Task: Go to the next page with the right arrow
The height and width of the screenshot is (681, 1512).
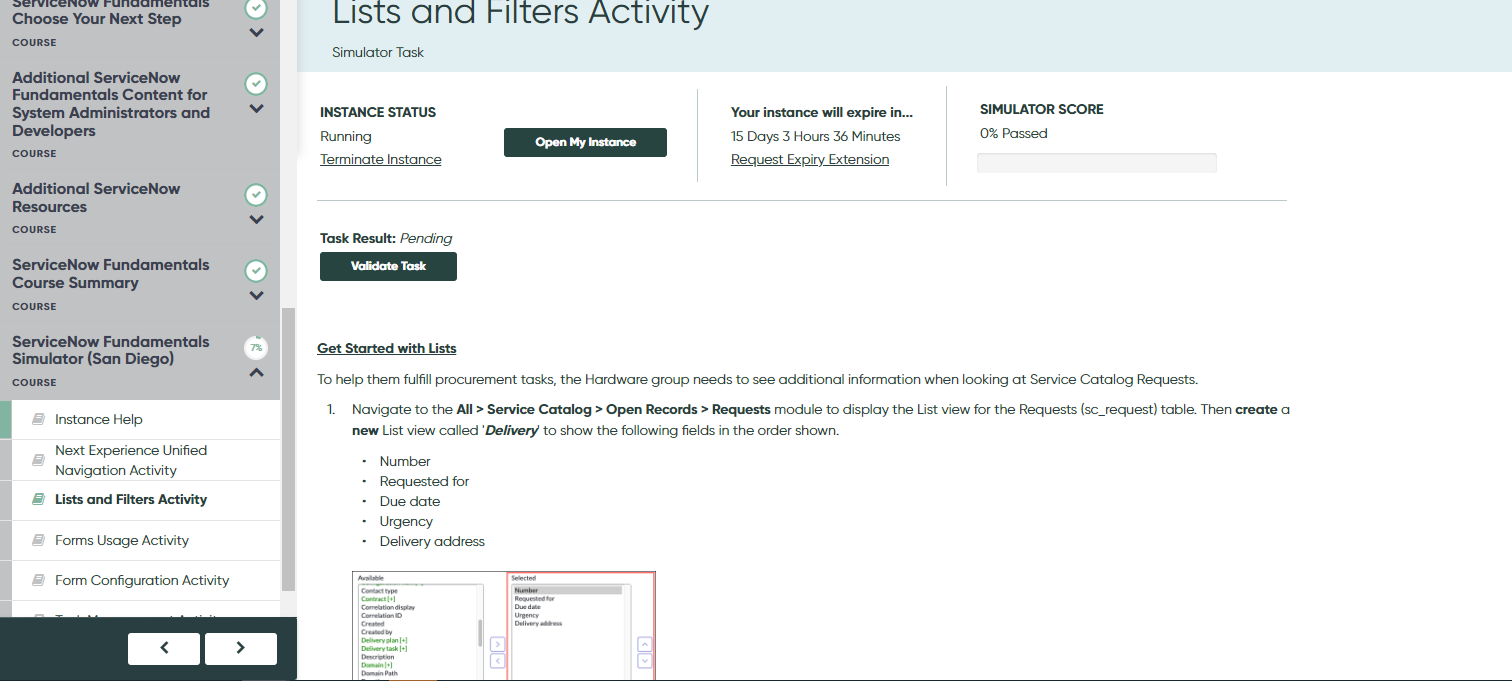Action: coord(241,648)
